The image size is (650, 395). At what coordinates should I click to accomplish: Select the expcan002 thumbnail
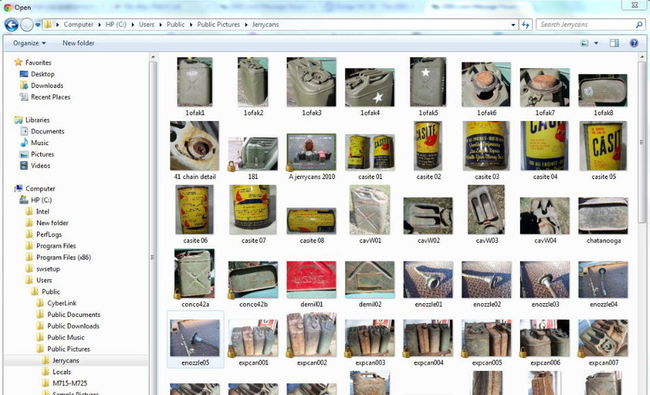click(311, 335)
